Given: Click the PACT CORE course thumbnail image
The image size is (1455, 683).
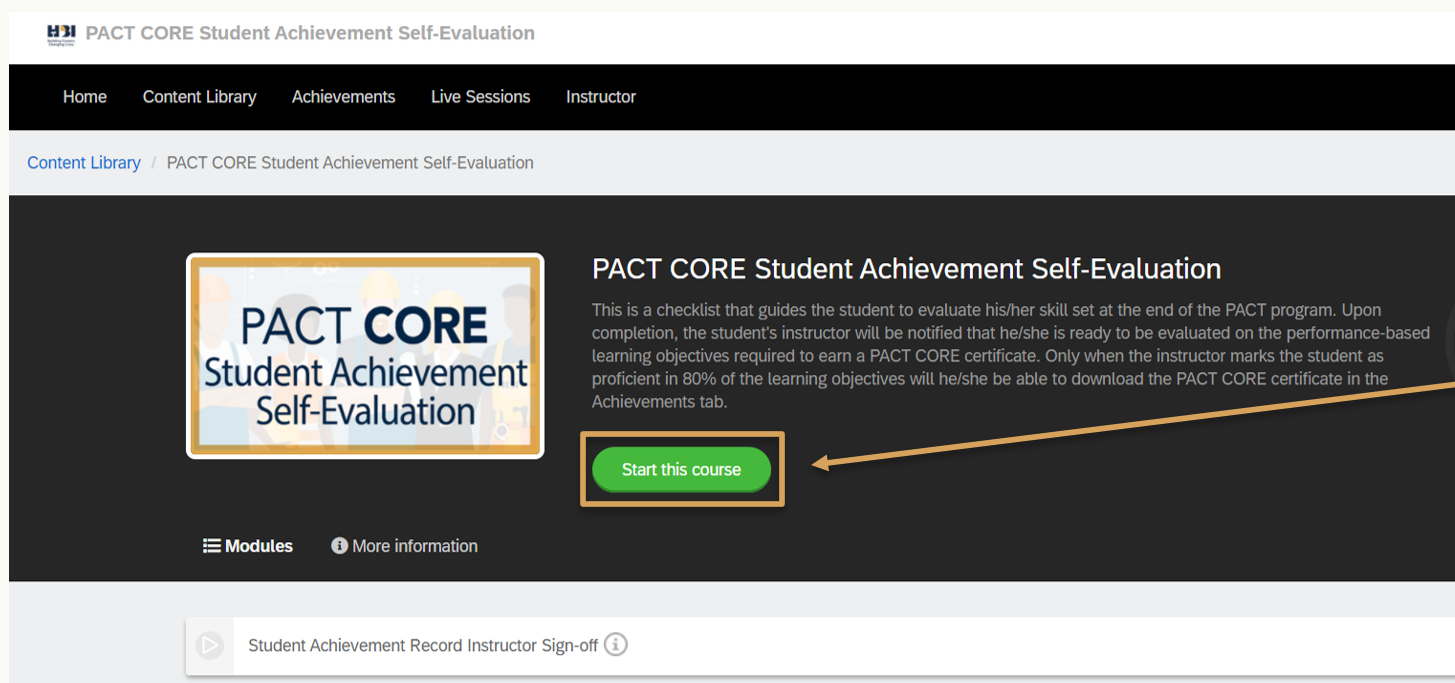Looking at the screenshot, I should (365, 356).
